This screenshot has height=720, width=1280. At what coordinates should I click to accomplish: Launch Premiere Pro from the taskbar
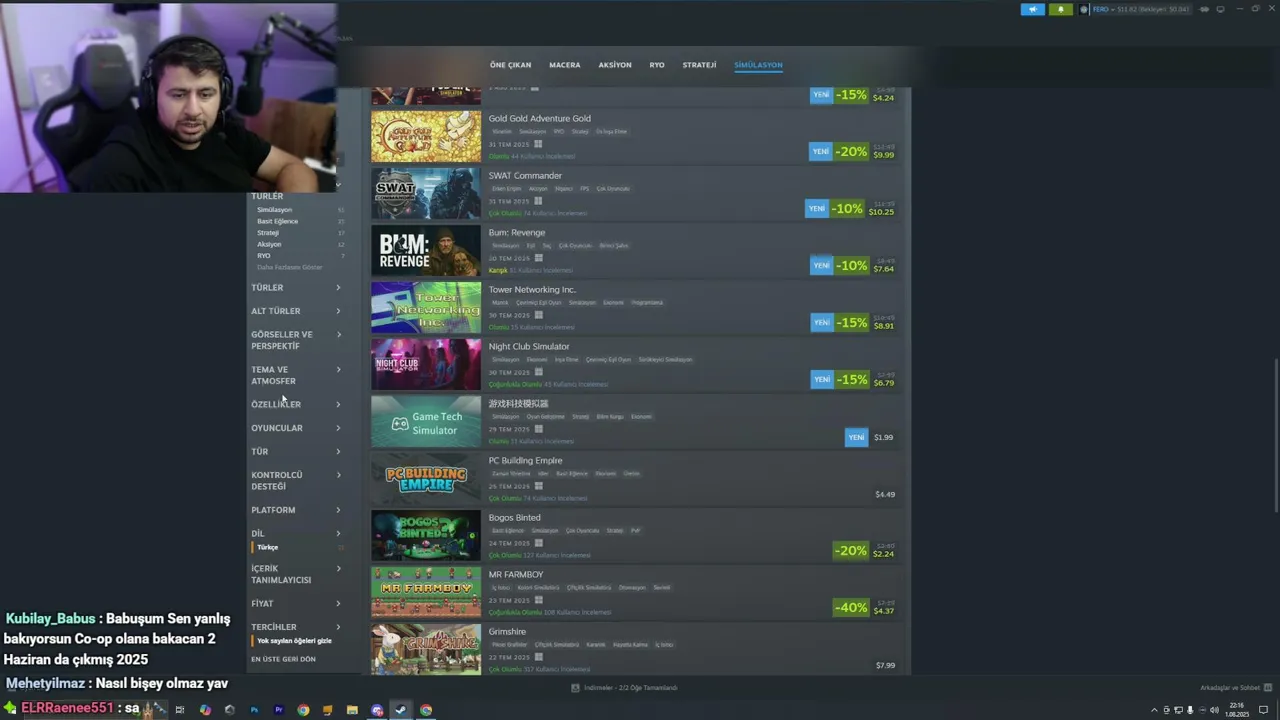279,710
